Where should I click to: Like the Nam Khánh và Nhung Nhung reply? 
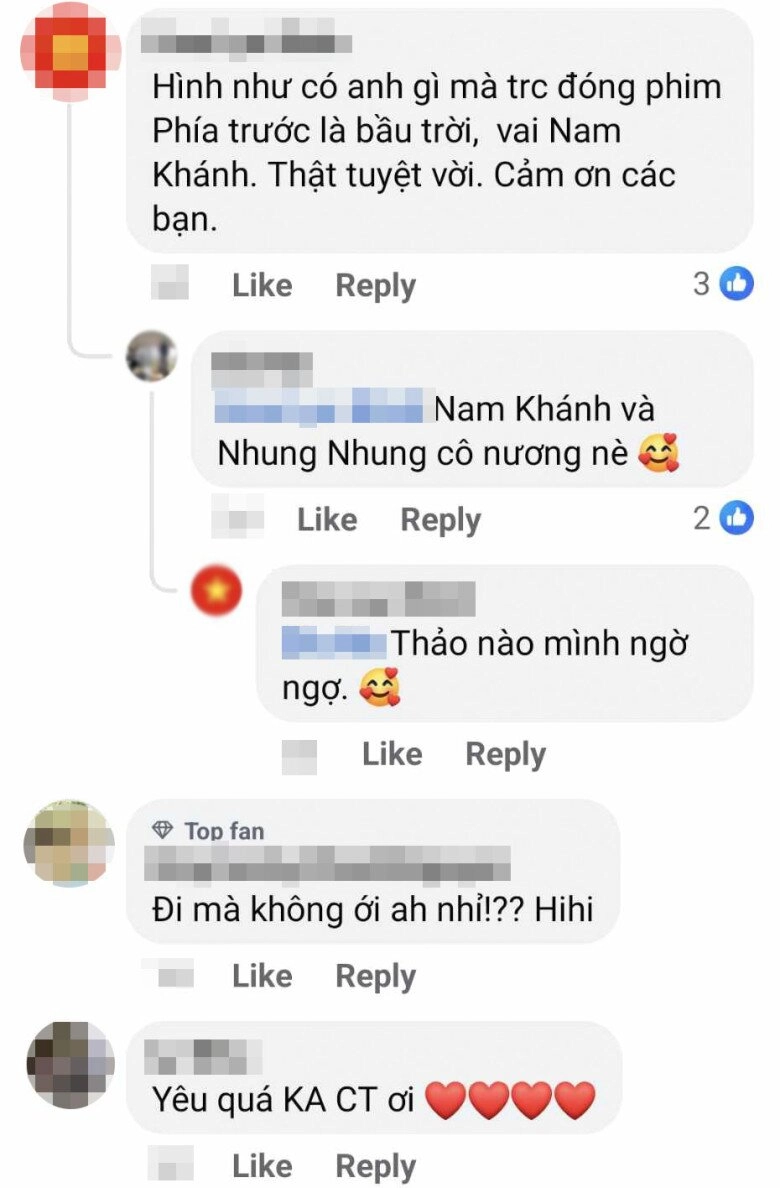click(x=327, y=520)
